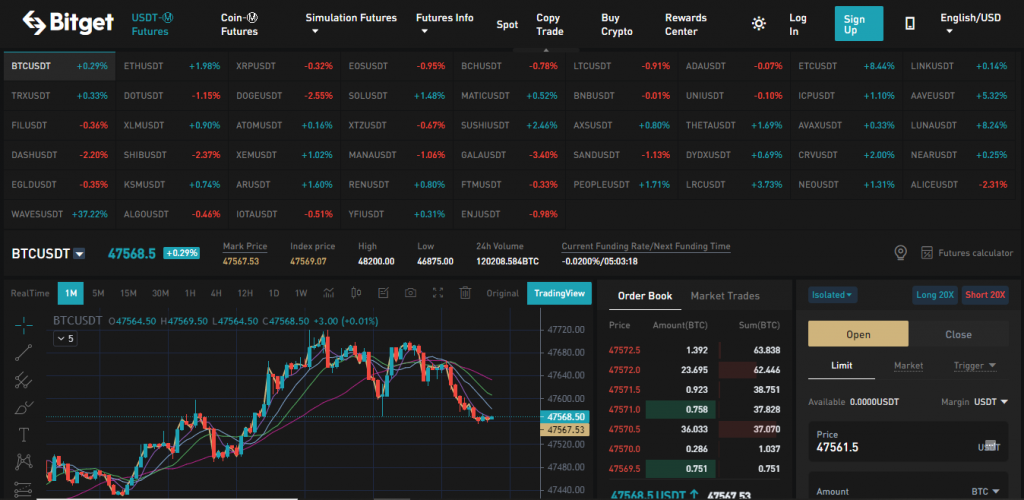The image size is (1024, 500).
Task: Switch chart to Original mode
Action: coord(502,293)
